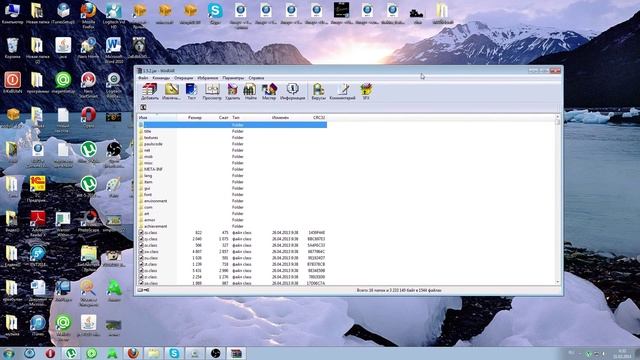This screenshot has height=360, width=640.
Task: Sort by the Размер column header
Action: 190,118
